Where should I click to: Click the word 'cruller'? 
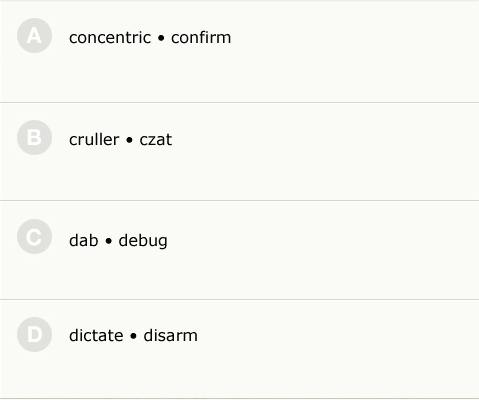[x=94, y=139]
